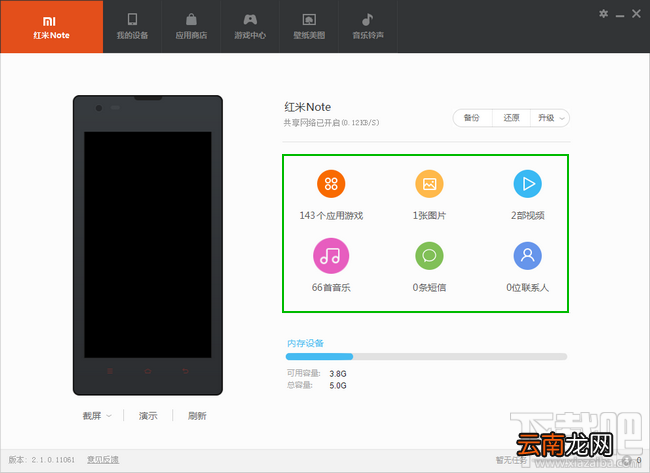This screenshot has width=650, height=473.
Task: Expand the 截屏 screenshot dropdown
Action: (x=97, y=415)
